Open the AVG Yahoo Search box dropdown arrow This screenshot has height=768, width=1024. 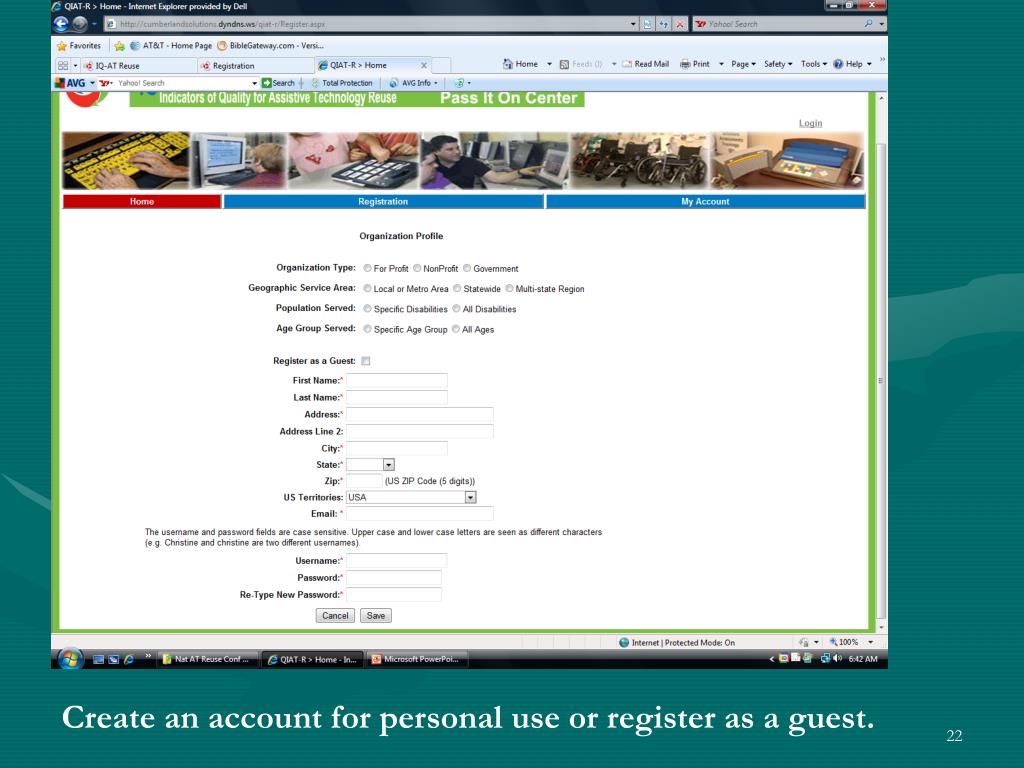(x=254, y=84)
